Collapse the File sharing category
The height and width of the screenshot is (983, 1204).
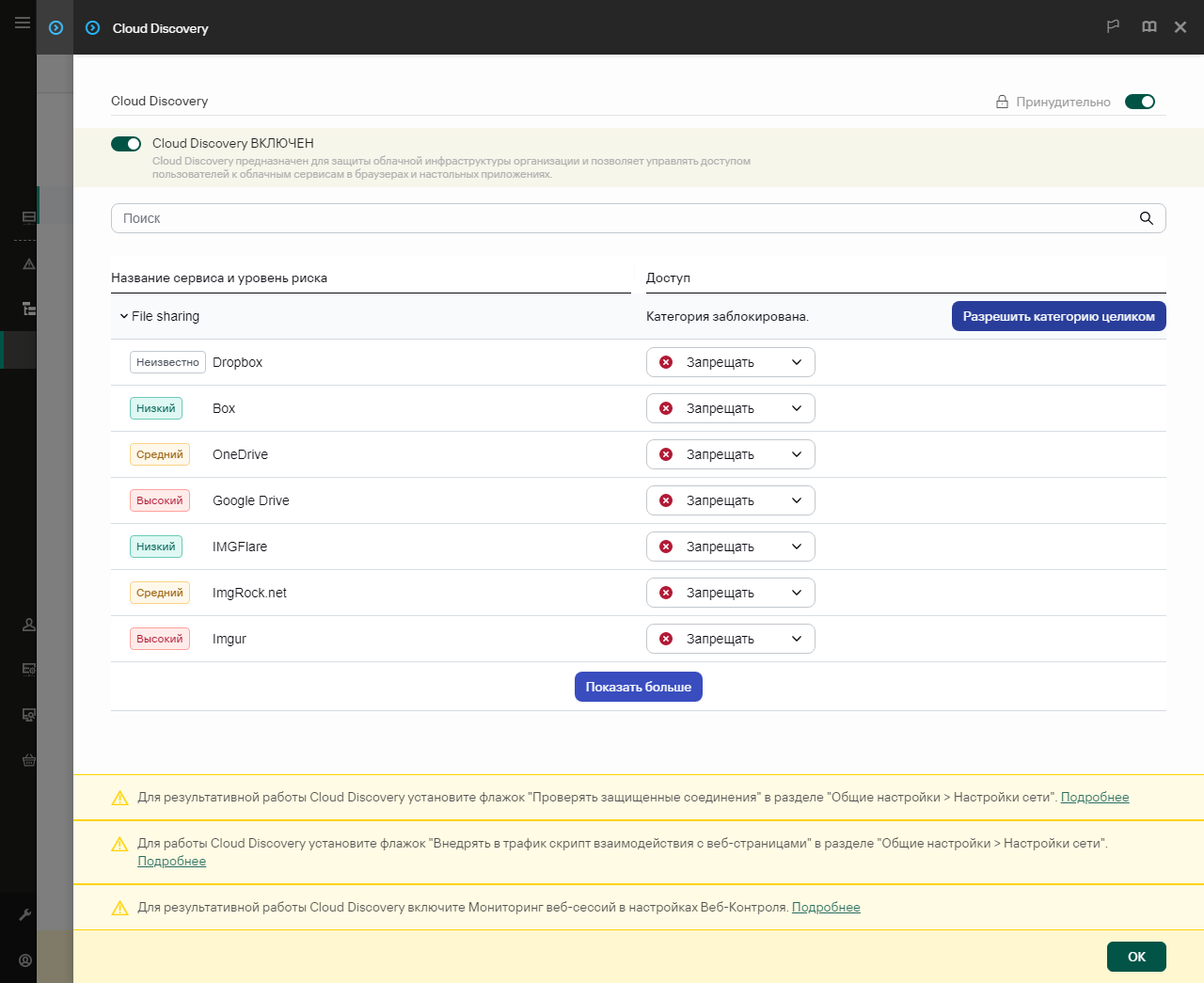[x=123, y=316]
